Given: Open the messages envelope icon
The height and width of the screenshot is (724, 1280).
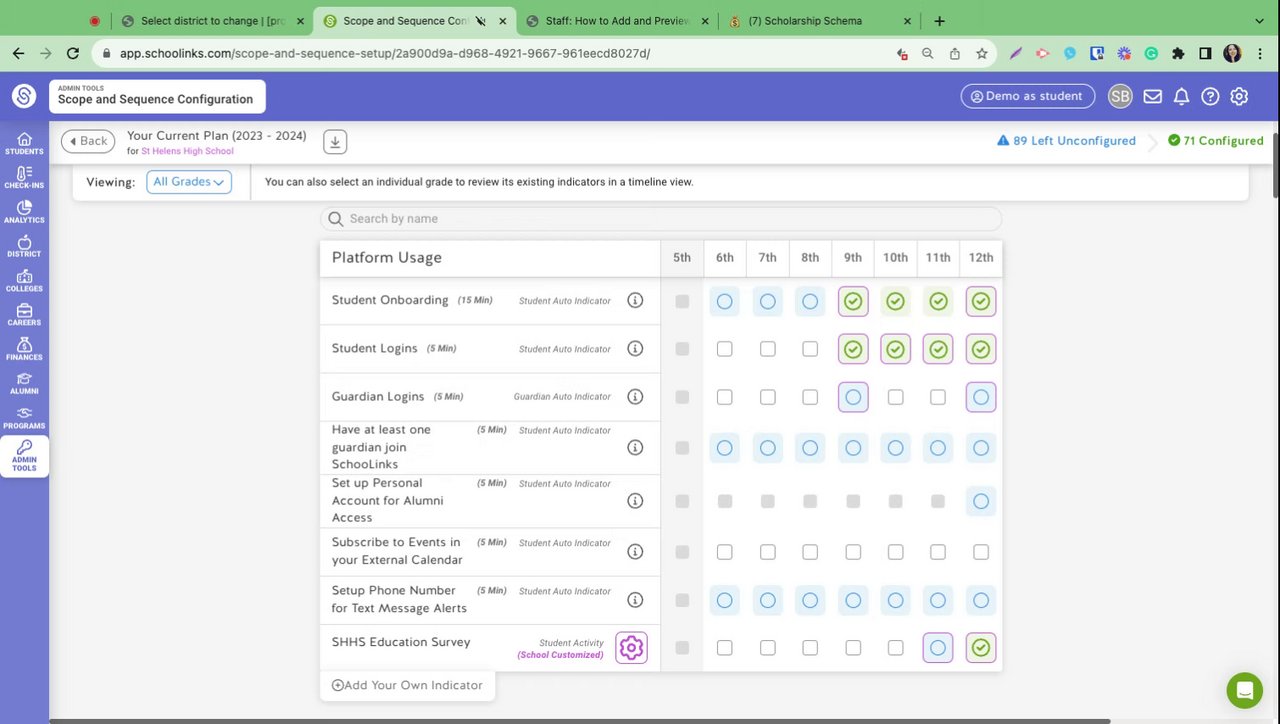Looking at the screenshot, I should pyautogui.click(x=1153, y=97).
